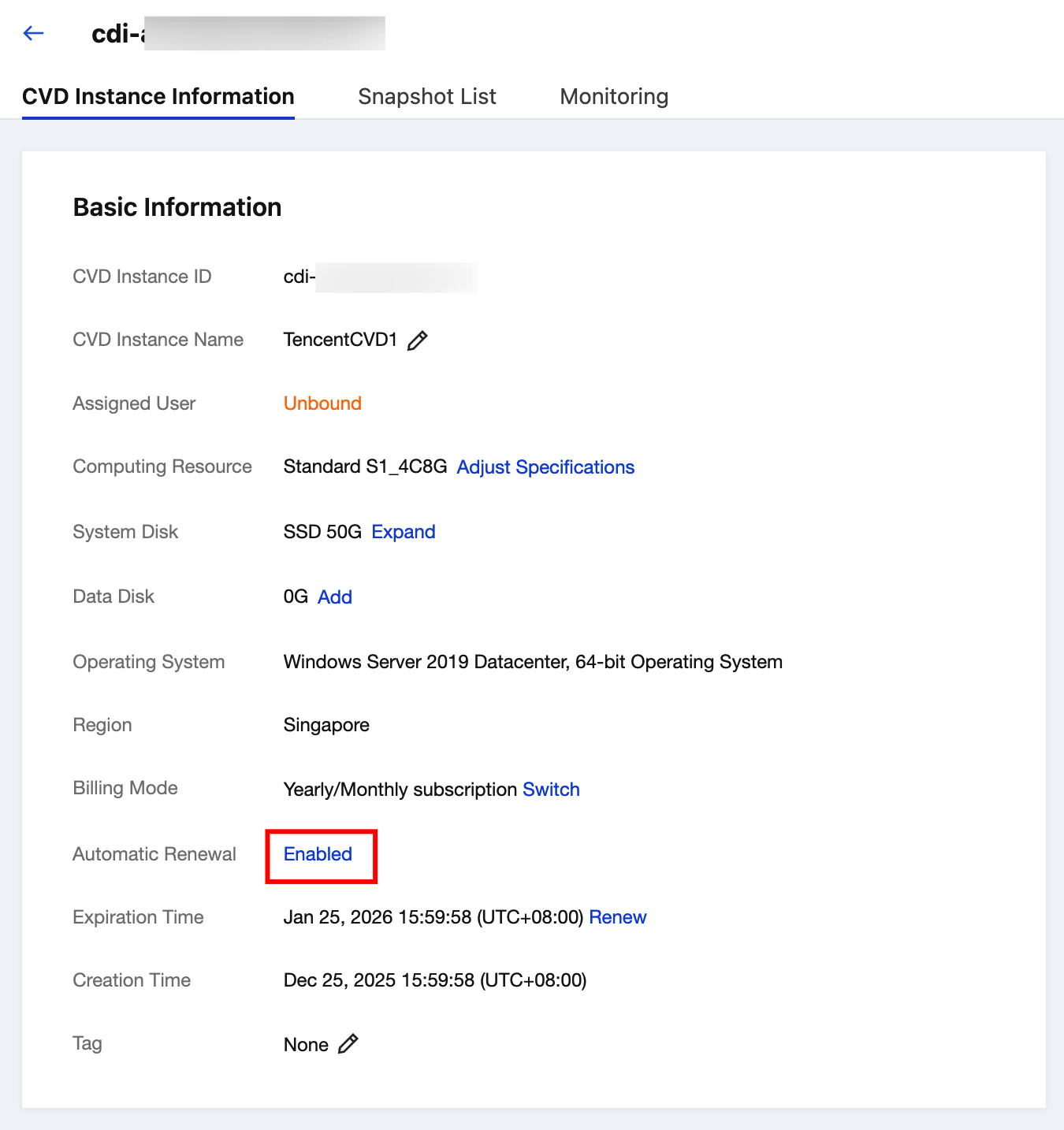Viewport: 1064px width, 1130px height.
Task: Edit the Tag pencil icon
Action: click(x=348, y=1044)
